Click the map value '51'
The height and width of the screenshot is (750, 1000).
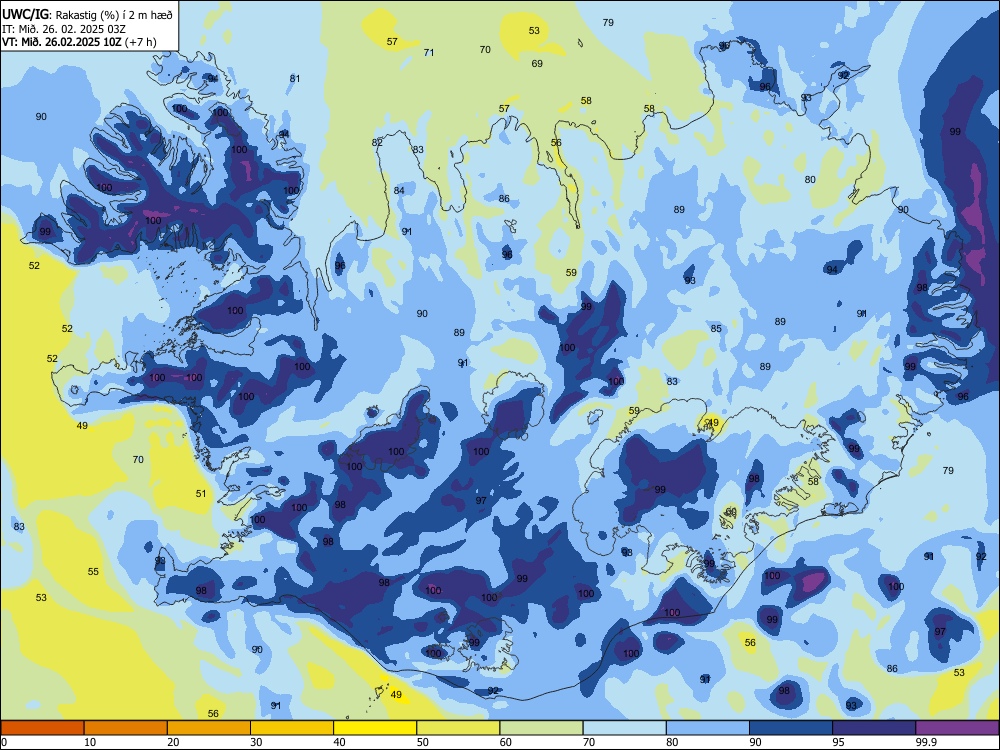[201, 493]
